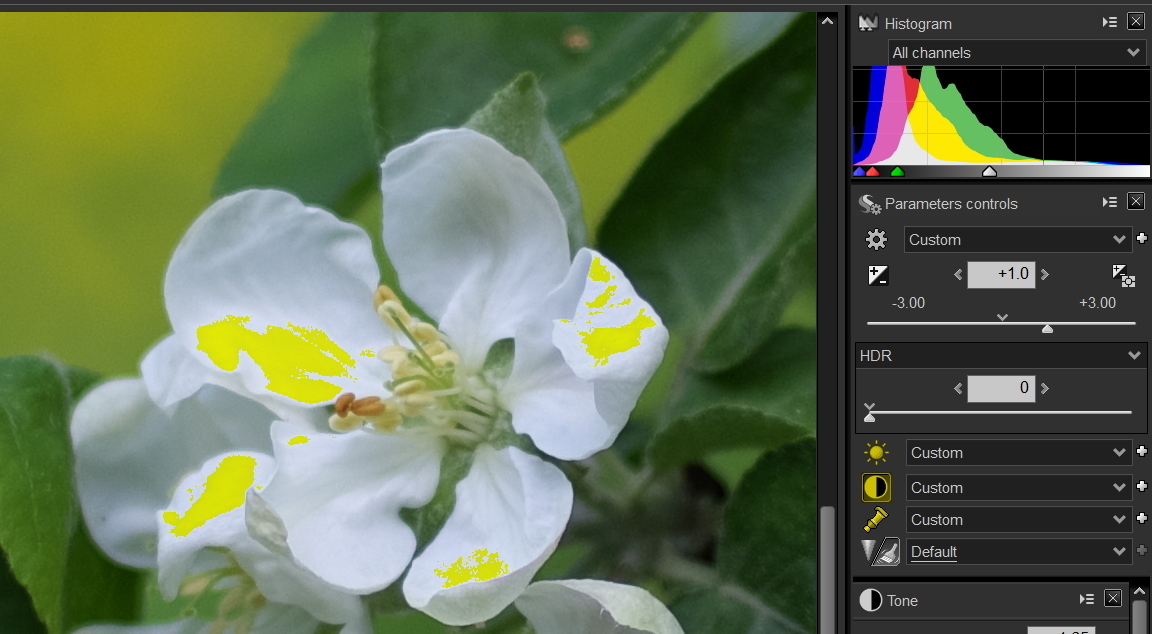Increase HDR value with right arrow
Image resolution: width=1152 pixels, height=634 pixels.
pos(1045,388)
